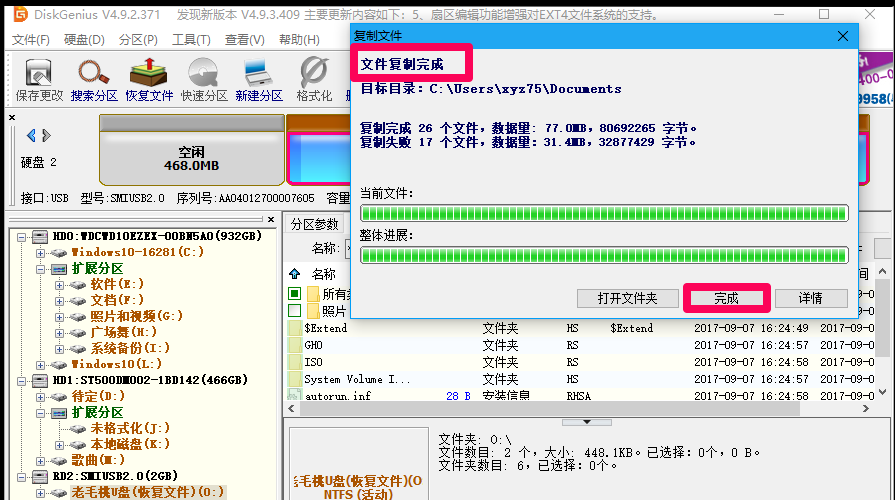
Task: Click the 整体进展 progress bar
Action: 604,255
